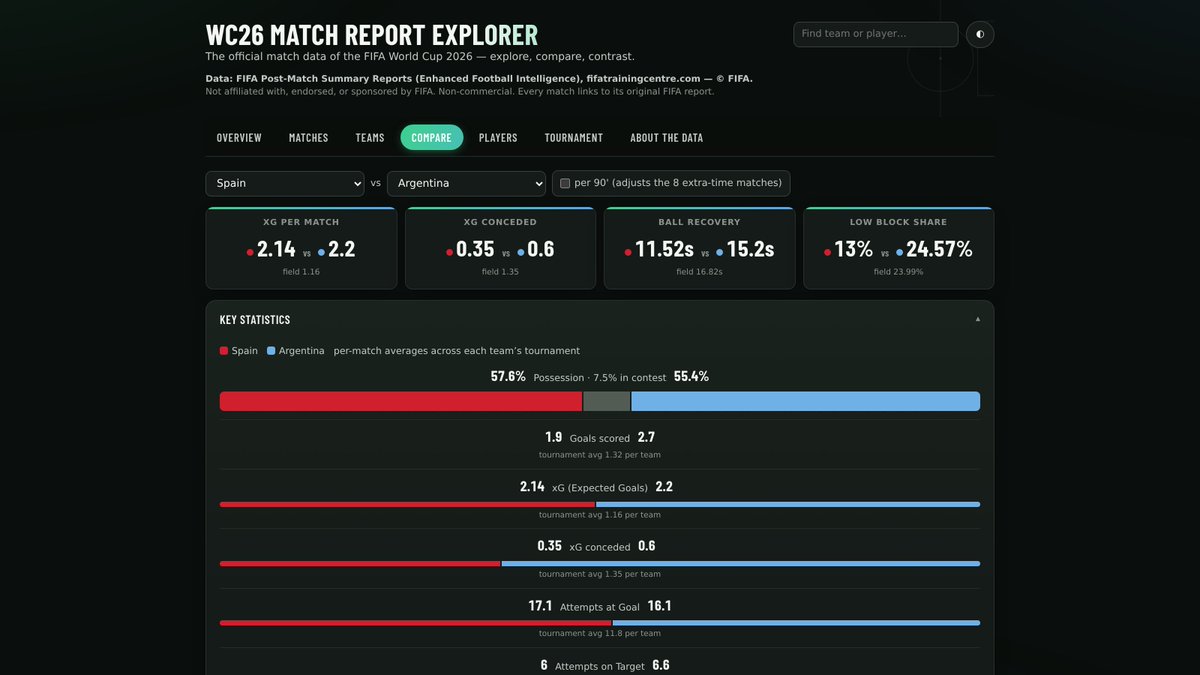Click the grey in-contest possession segment
The height and width of the screenshot is (675, 1200).
click(x=607, y=401)
